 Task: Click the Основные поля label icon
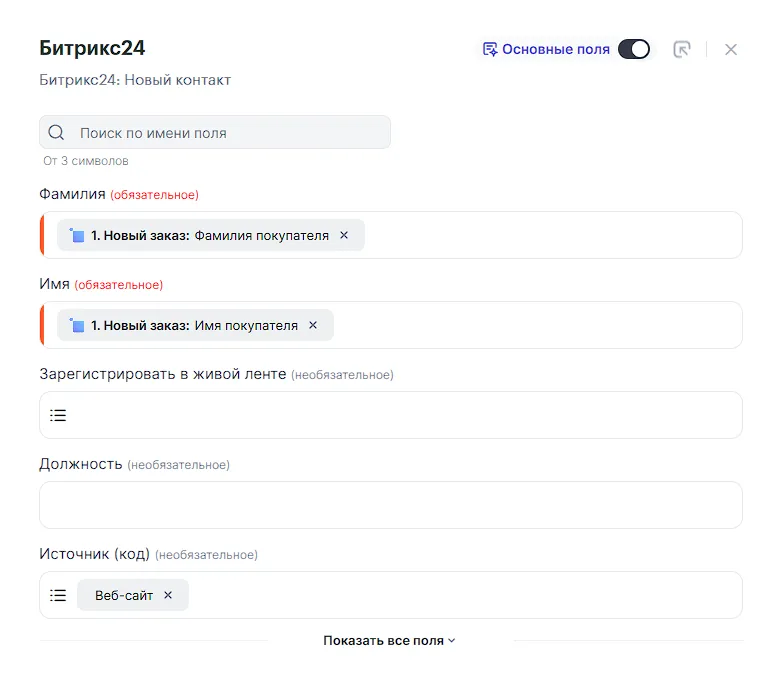click(x=490, y=49)
